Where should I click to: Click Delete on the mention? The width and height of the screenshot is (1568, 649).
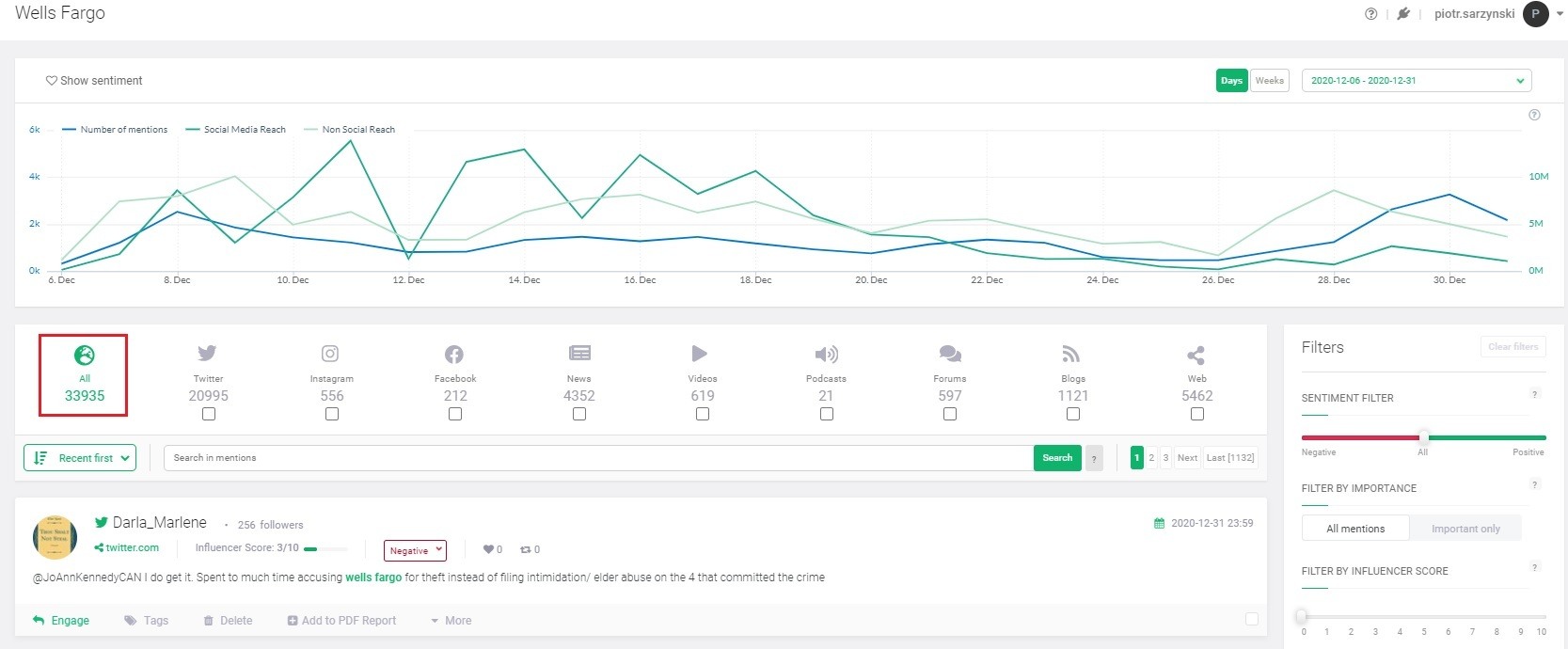[x=228, y=621]
